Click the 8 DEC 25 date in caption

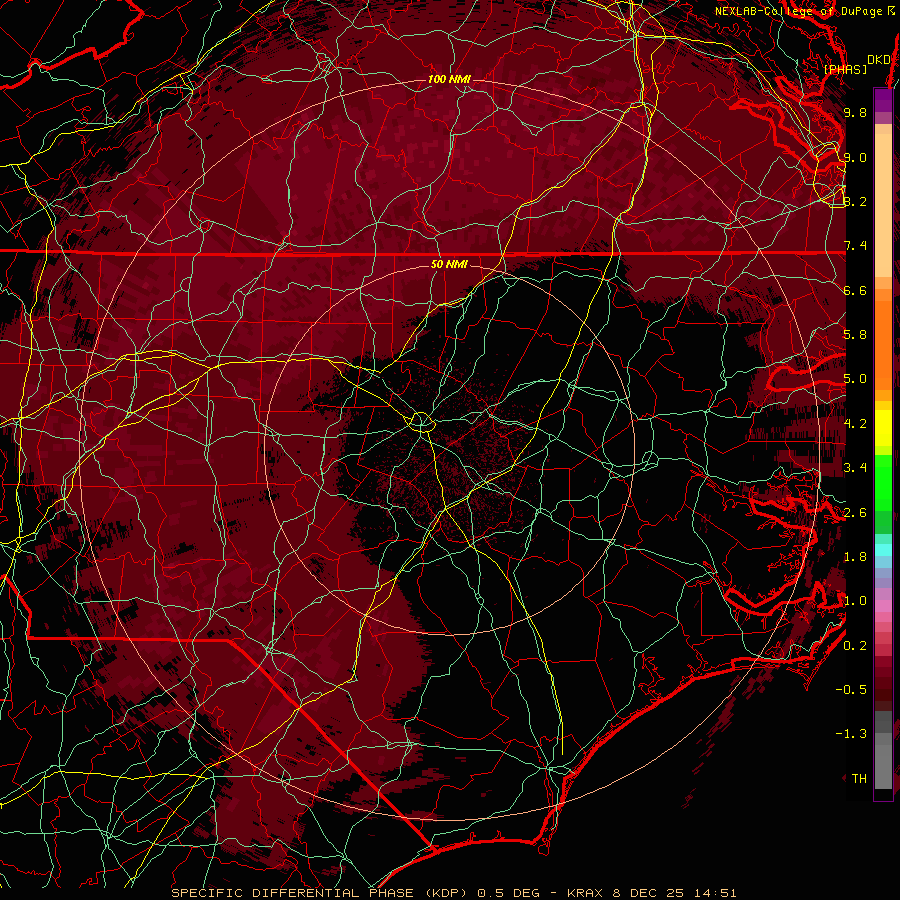point(650,893)
